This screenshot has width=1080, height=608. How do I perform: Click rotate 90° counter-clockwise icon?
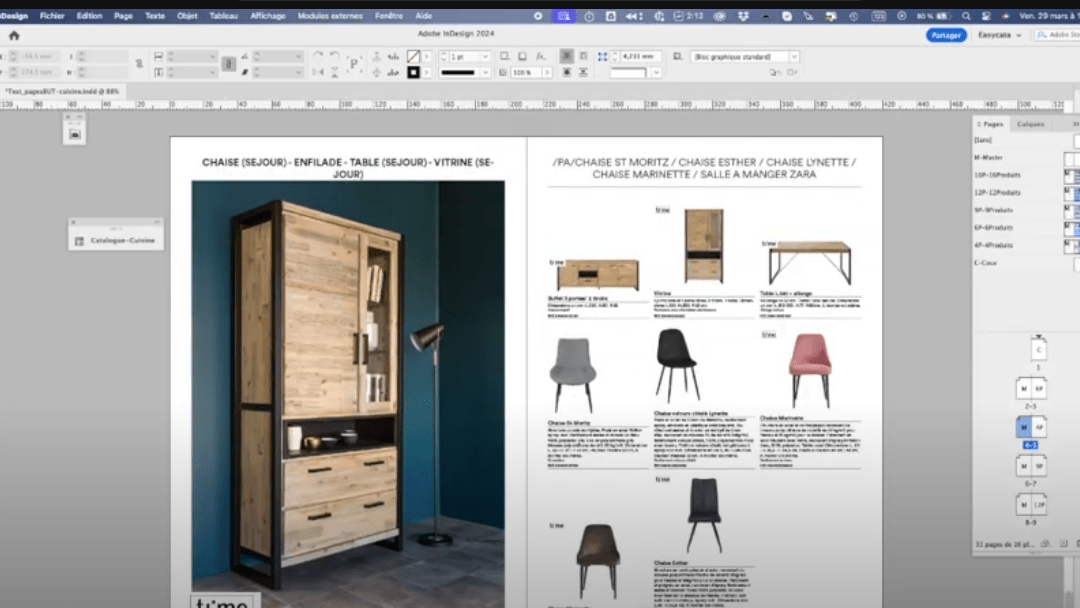(334, 56)
